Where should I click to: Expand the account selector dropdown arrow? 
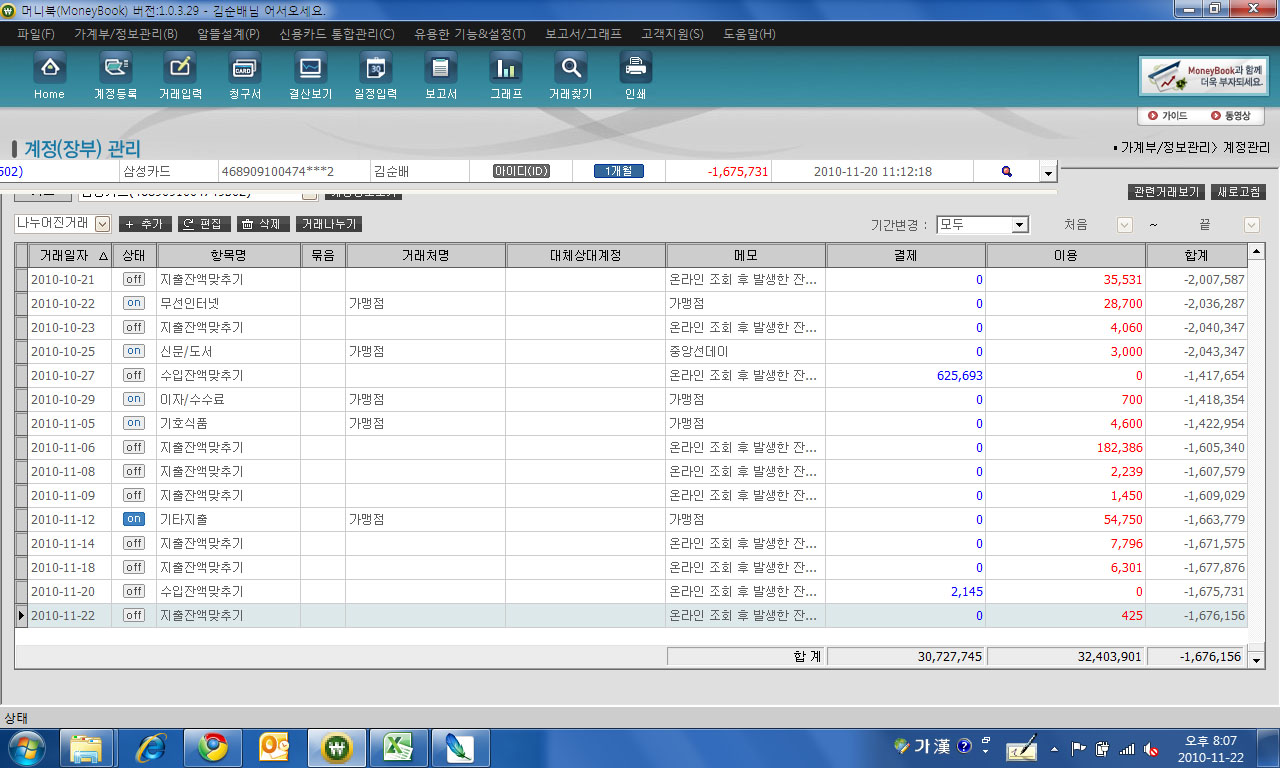[x=1048, y=173]
